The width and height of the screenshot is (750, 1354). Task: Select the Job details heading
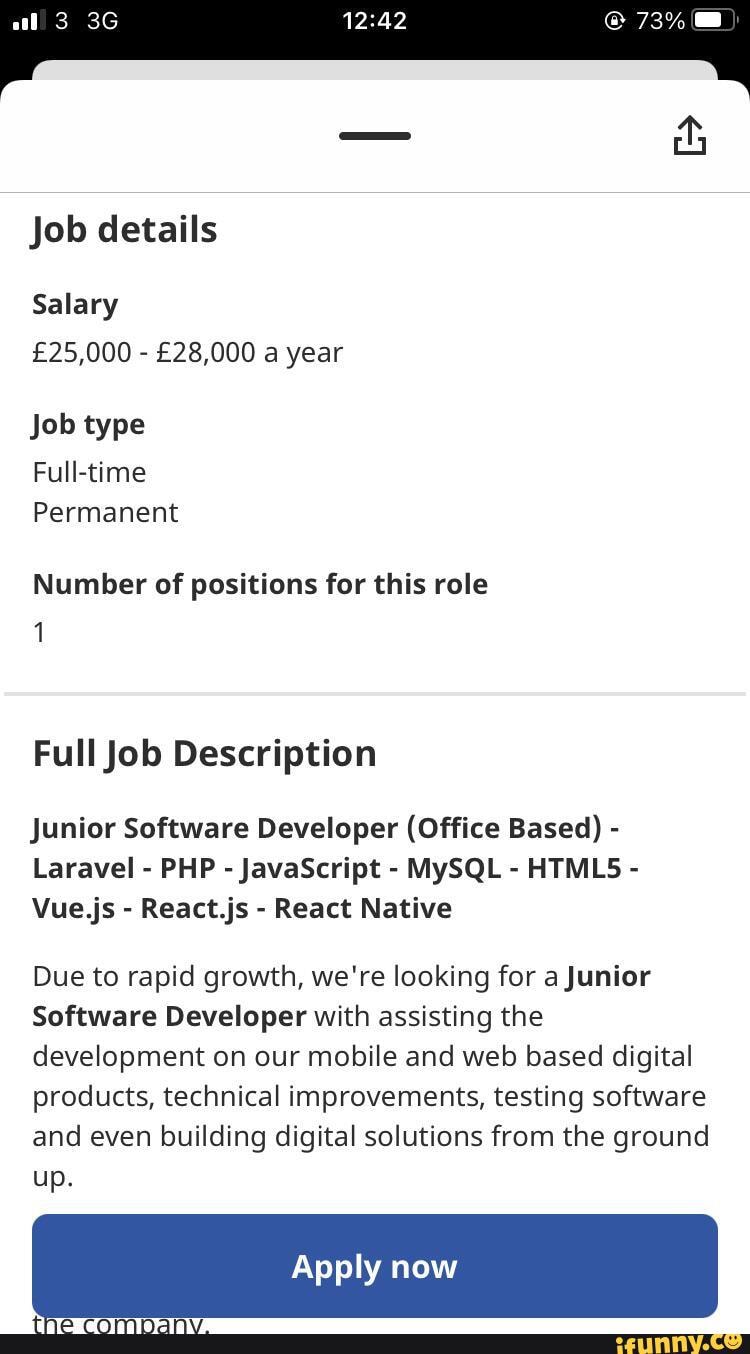point(124,228)
